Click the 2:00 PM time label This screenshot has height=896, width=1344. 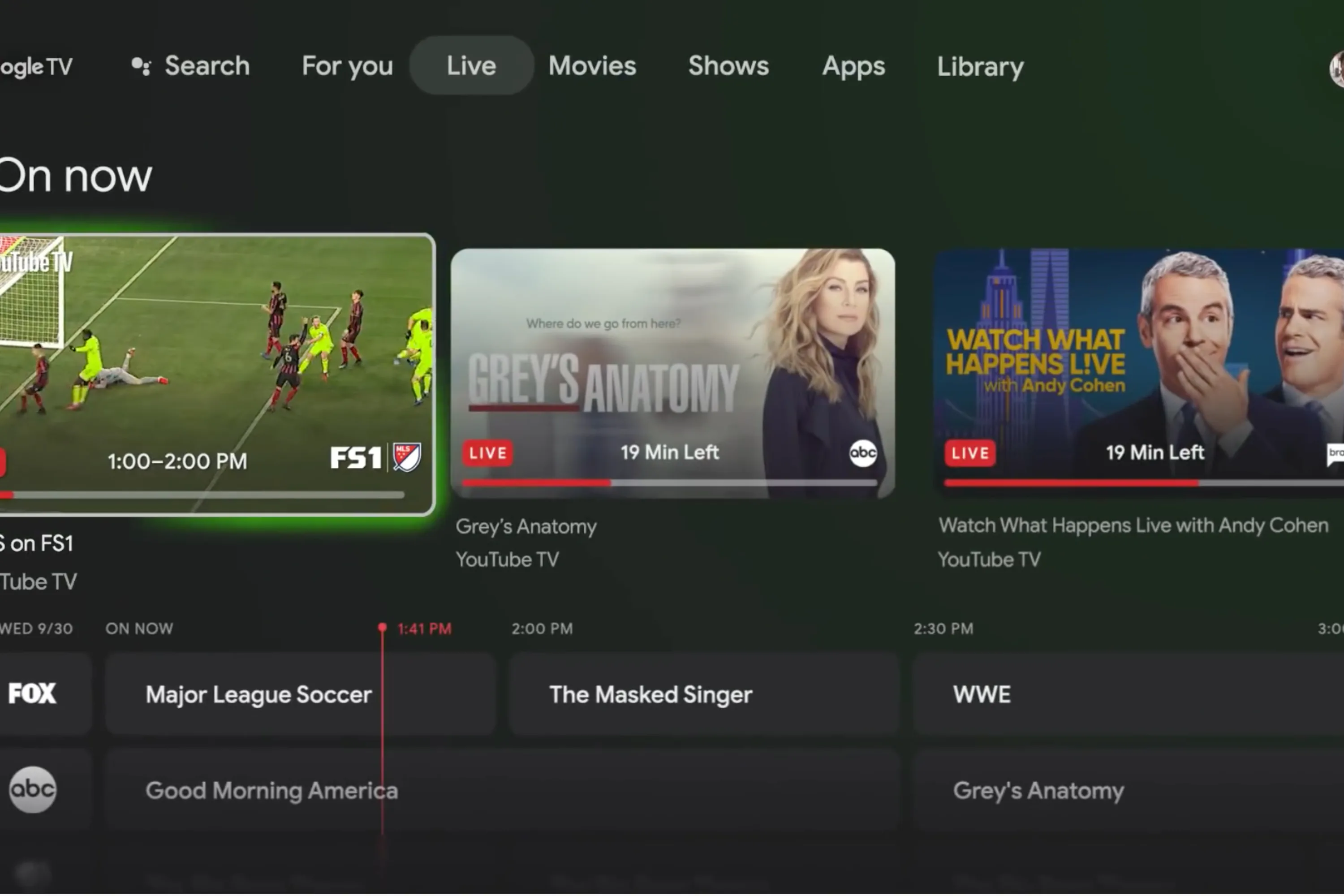click(x=542, y=629)
